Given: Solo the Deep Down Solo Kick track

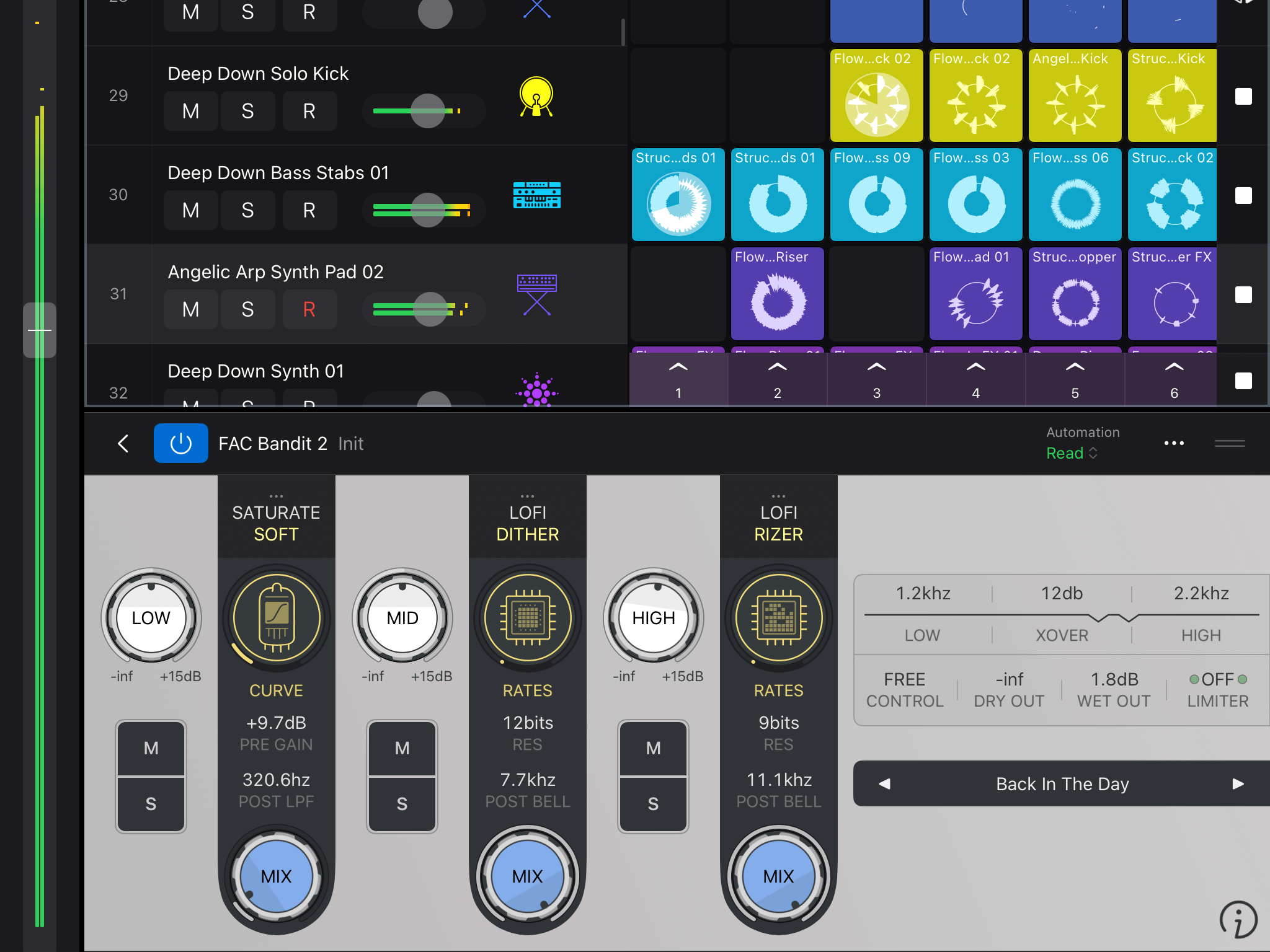Looking at the screenshot, I should click(247, 111).
